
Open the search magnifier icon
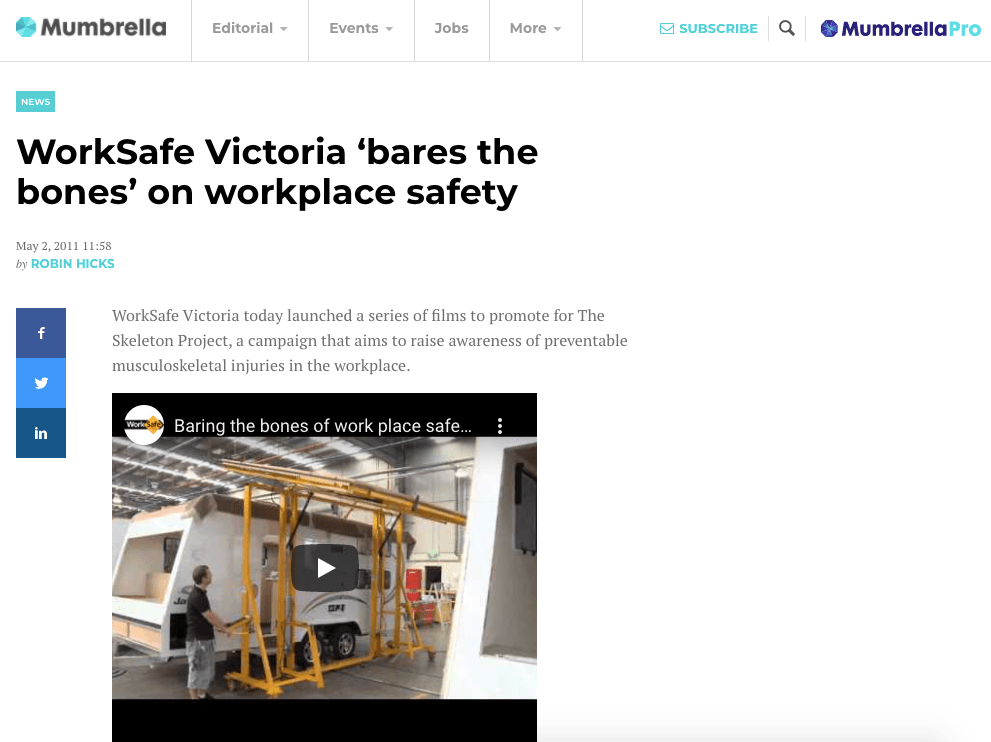pyautogui.click(x=787, y=29)
